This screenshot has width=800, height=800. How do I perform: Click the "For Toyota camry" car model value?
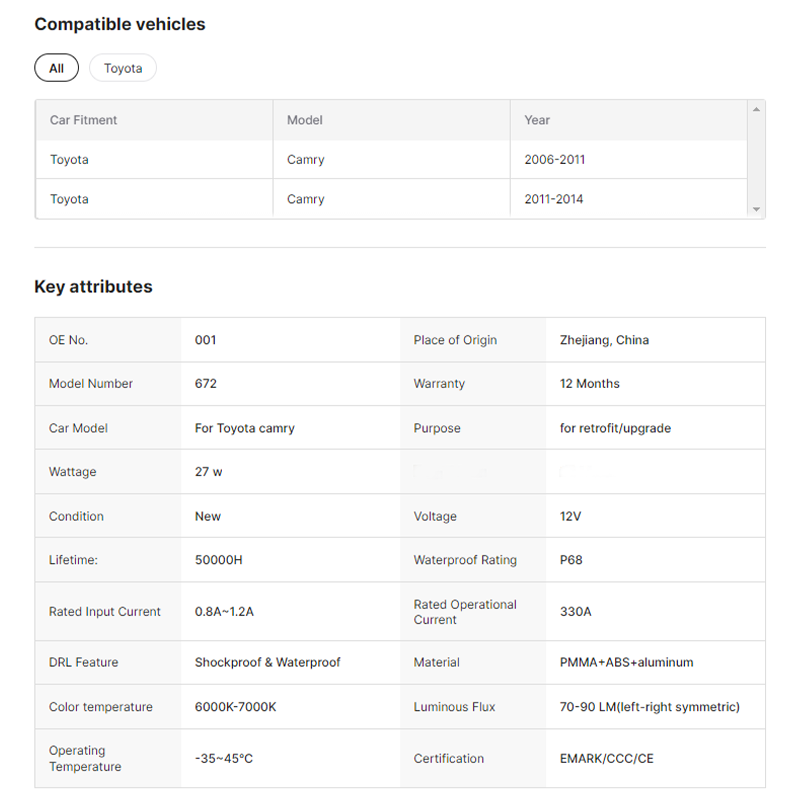[245, 428]
